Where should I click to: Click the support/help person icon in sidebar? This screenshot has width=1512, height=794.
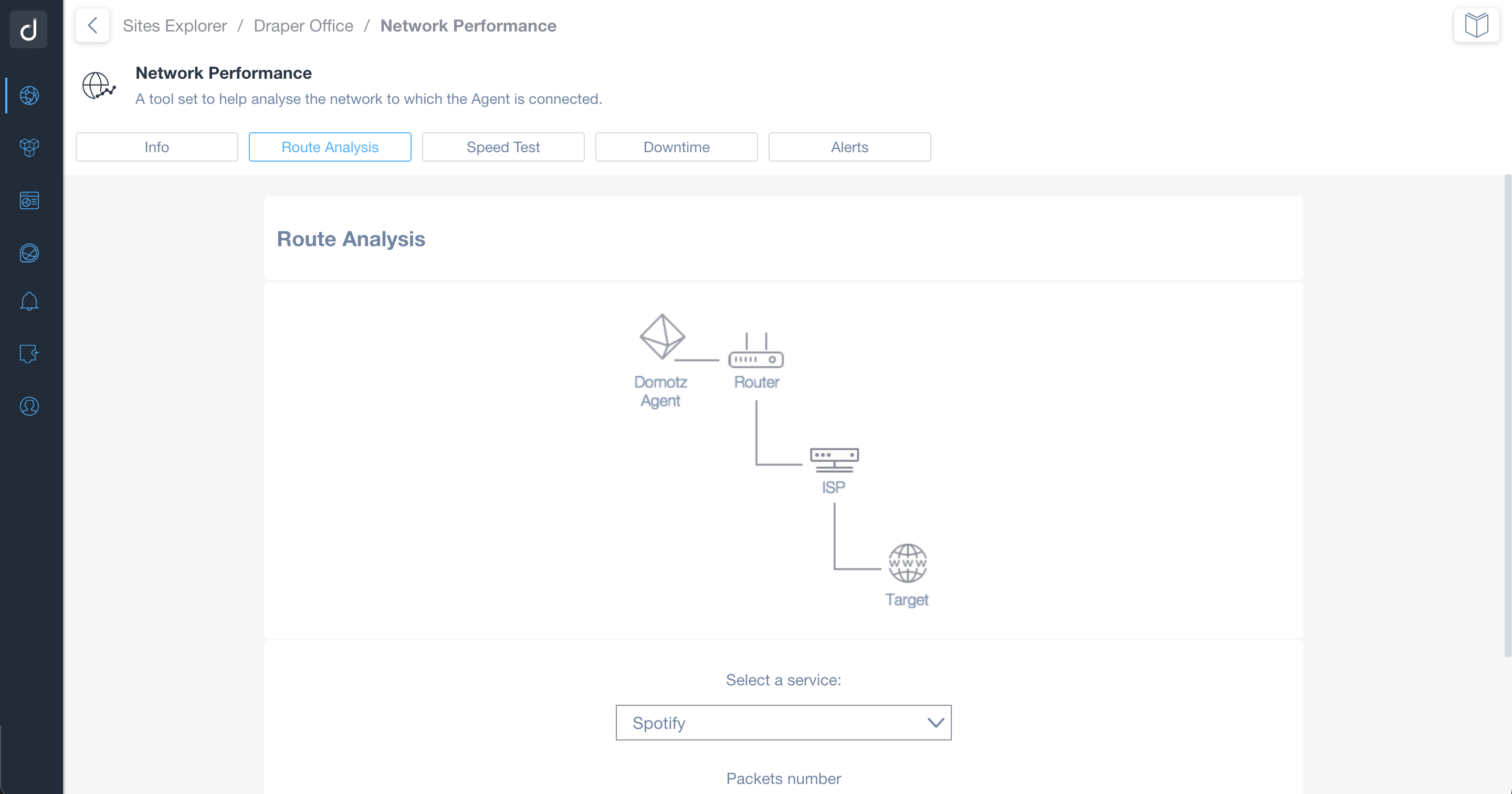pyautogui.click(x=29, y=406)
